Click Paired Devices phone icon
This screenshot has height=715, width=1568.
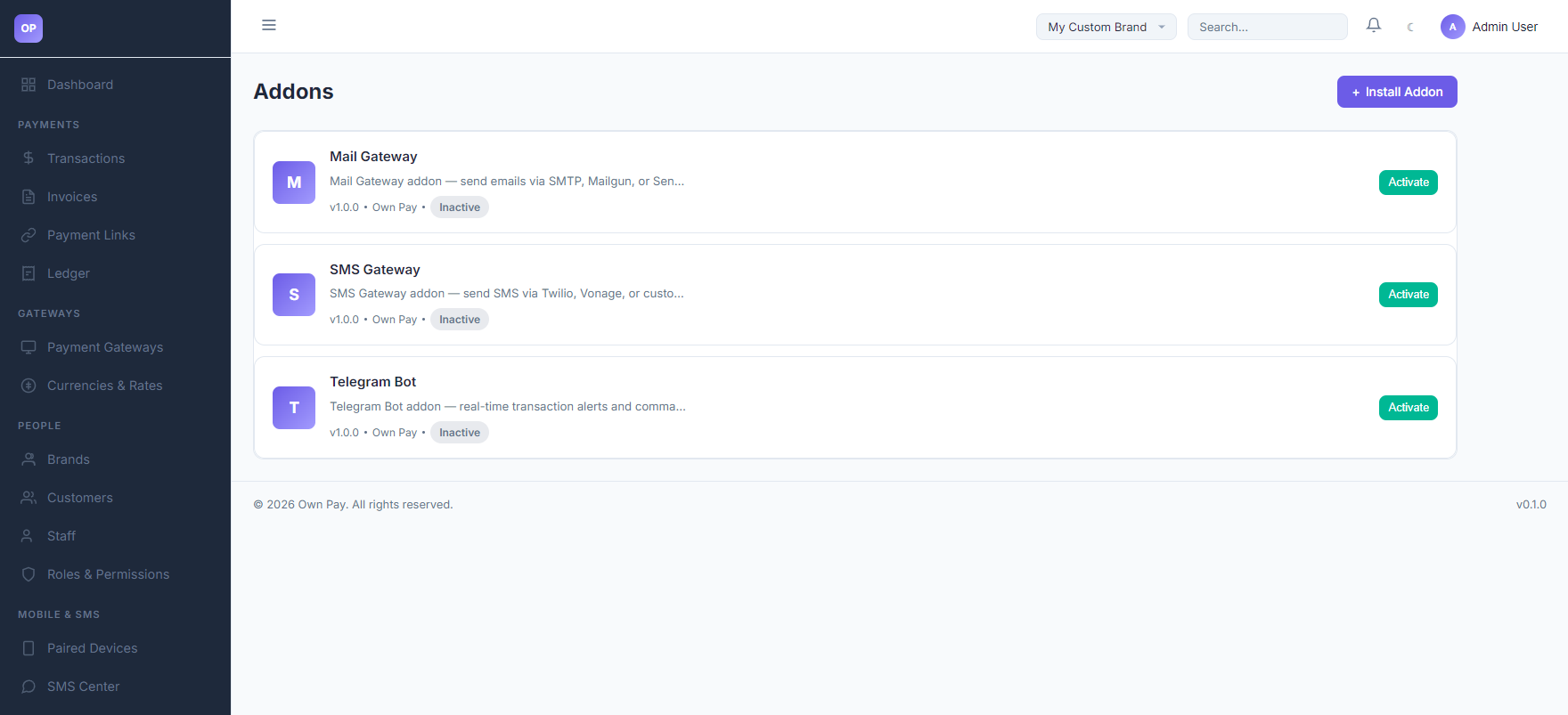click(29, 648)
